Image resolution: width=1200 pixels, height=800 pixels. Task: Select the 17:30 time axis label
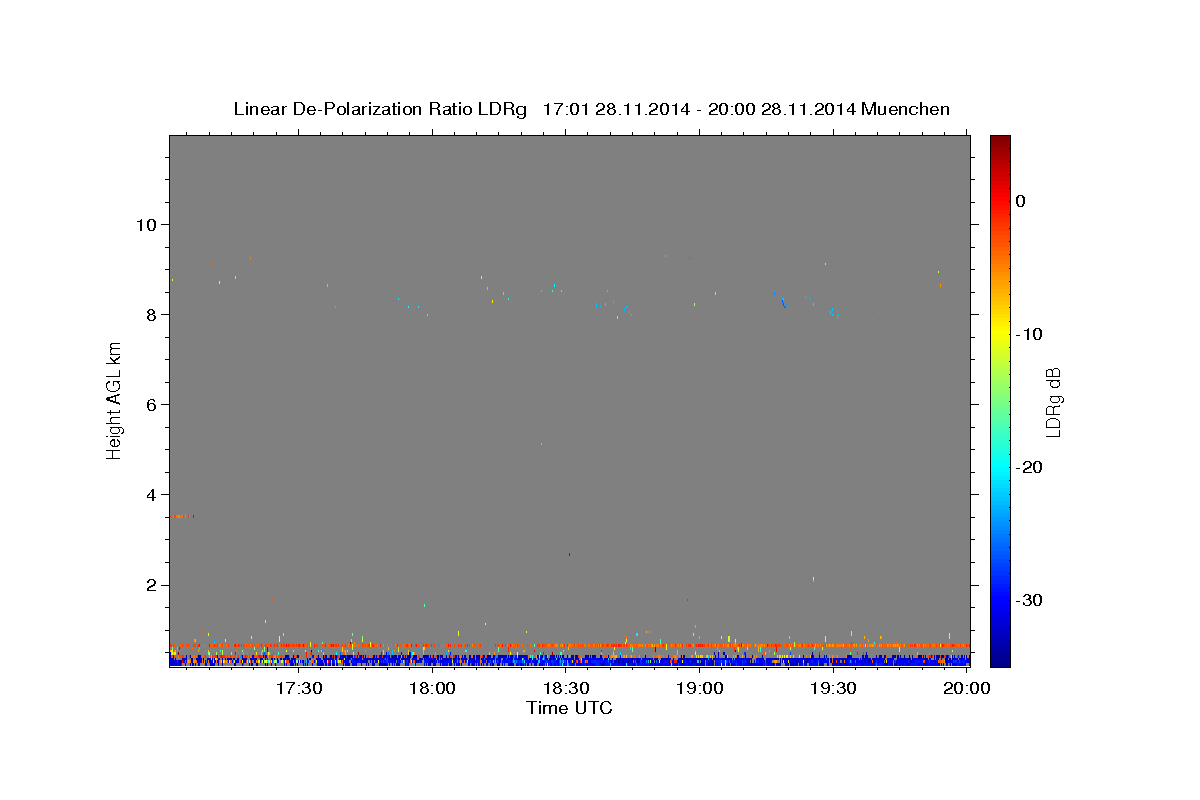pos(299,688)
